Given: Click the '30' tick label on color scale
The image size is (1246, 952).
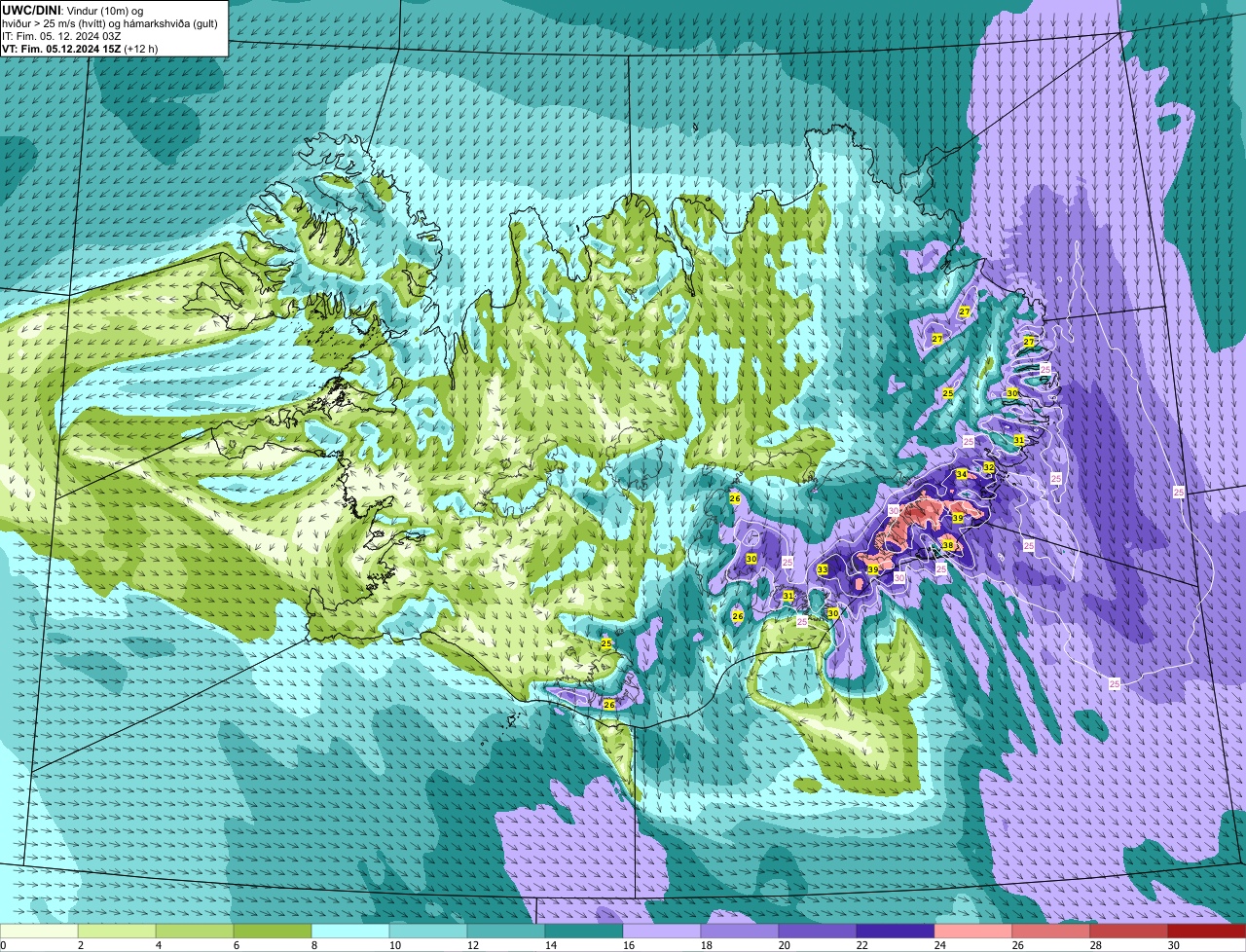Looking at the screenshot, I should click(x=1174, y=945).
